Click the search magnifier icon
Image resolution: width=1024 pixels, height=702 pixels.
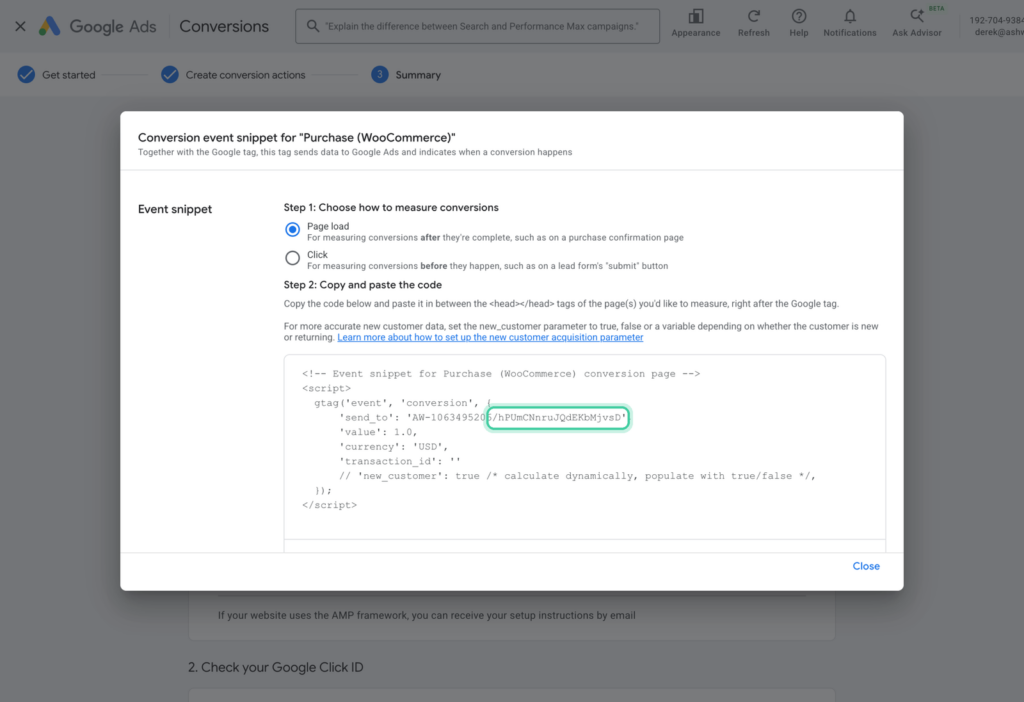tap(313, 26)
